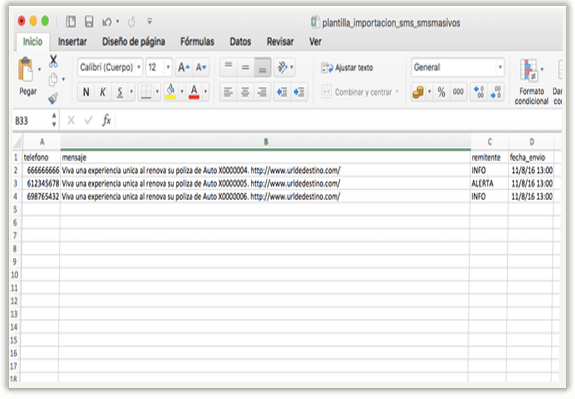Click the confirm entry checkmark in formula bar
Viewport: 575px width, 399px height.
pos(88,120)
